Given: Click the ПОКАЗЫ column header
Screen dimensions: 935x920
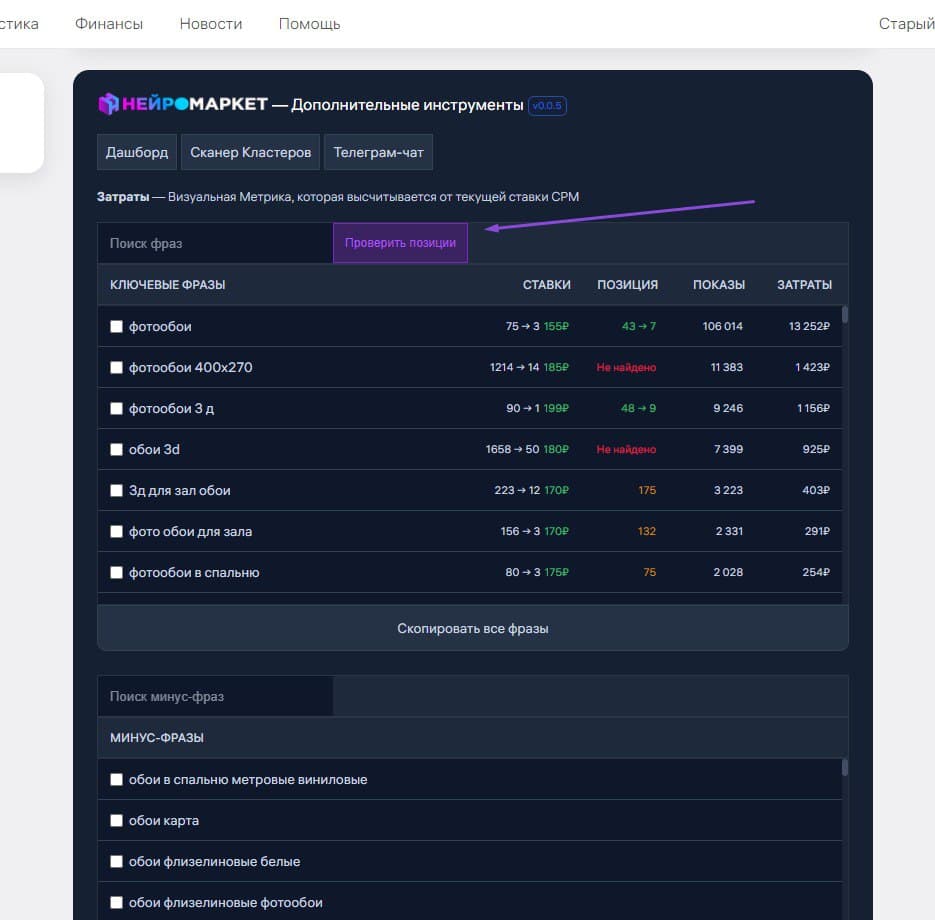Looking at the screenshot, I should click(x=719, y=285).
